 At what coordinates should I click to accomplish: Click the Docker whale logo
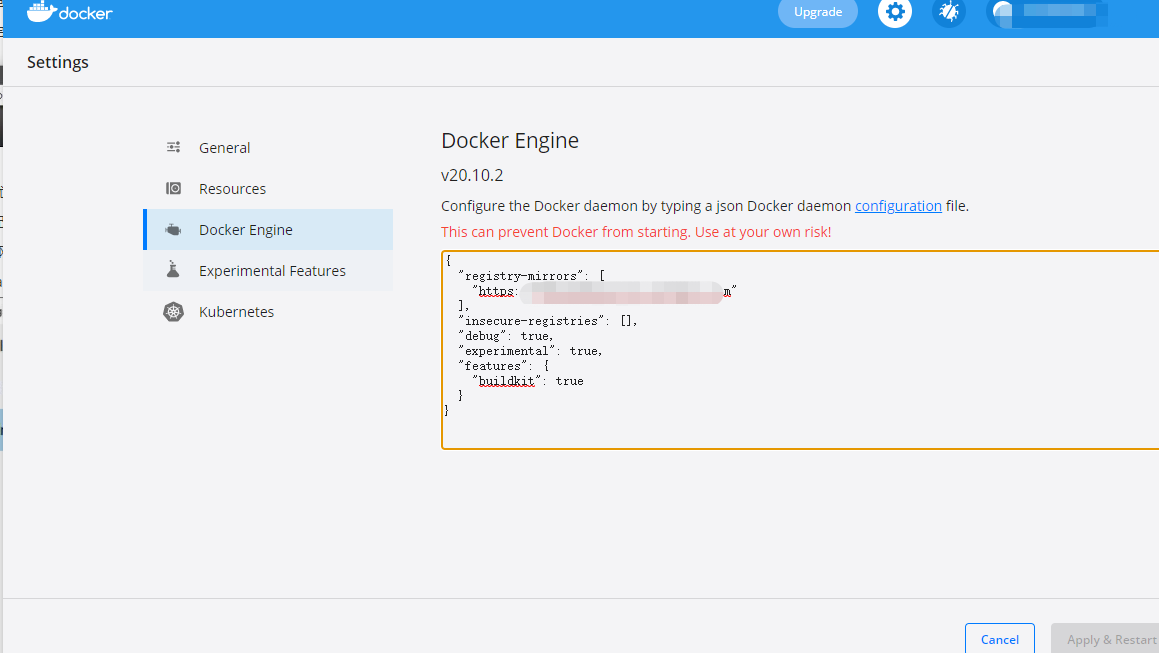tap(69, 11)
